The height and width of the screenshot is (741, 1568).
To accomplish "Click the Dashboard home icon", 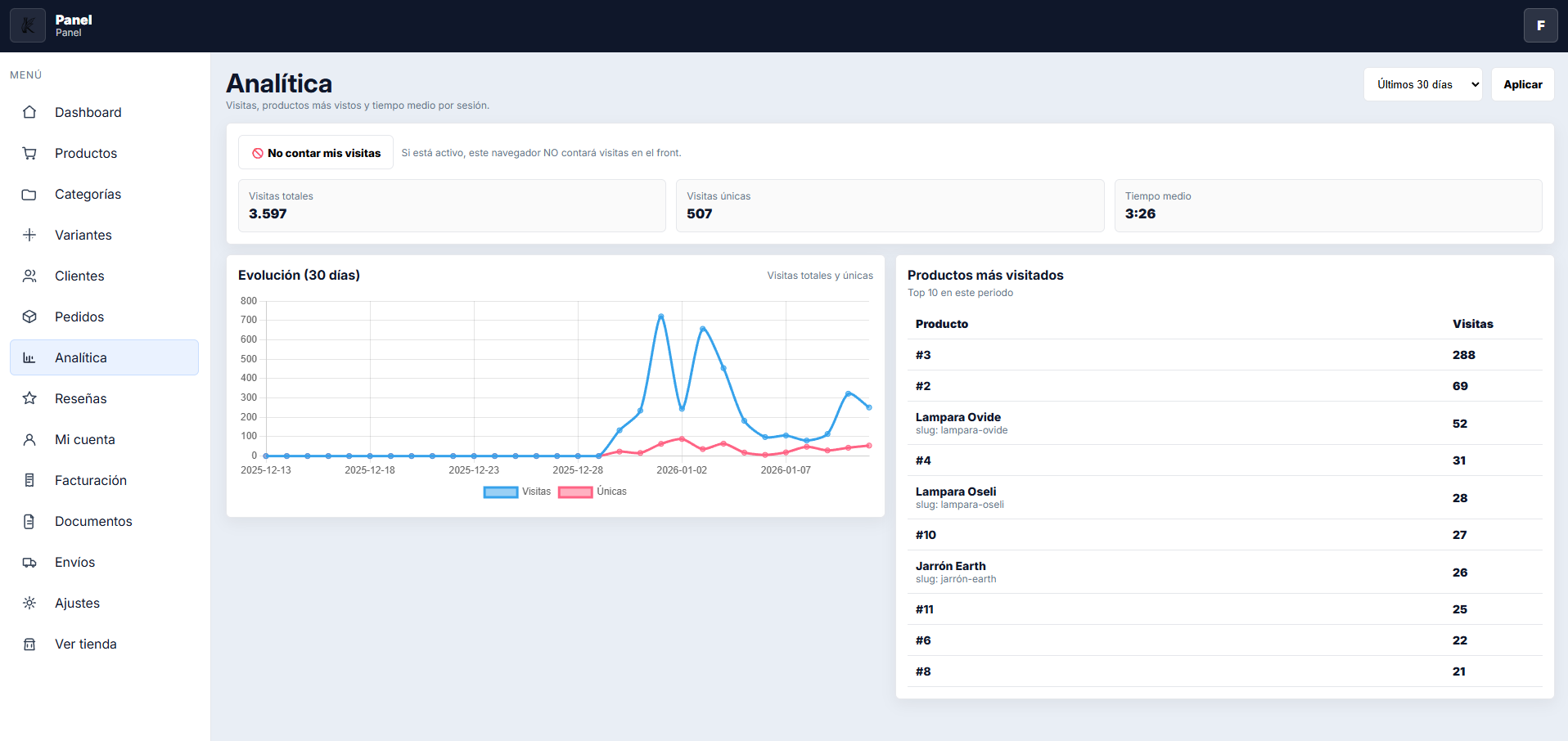I will (x=29, y=112).
